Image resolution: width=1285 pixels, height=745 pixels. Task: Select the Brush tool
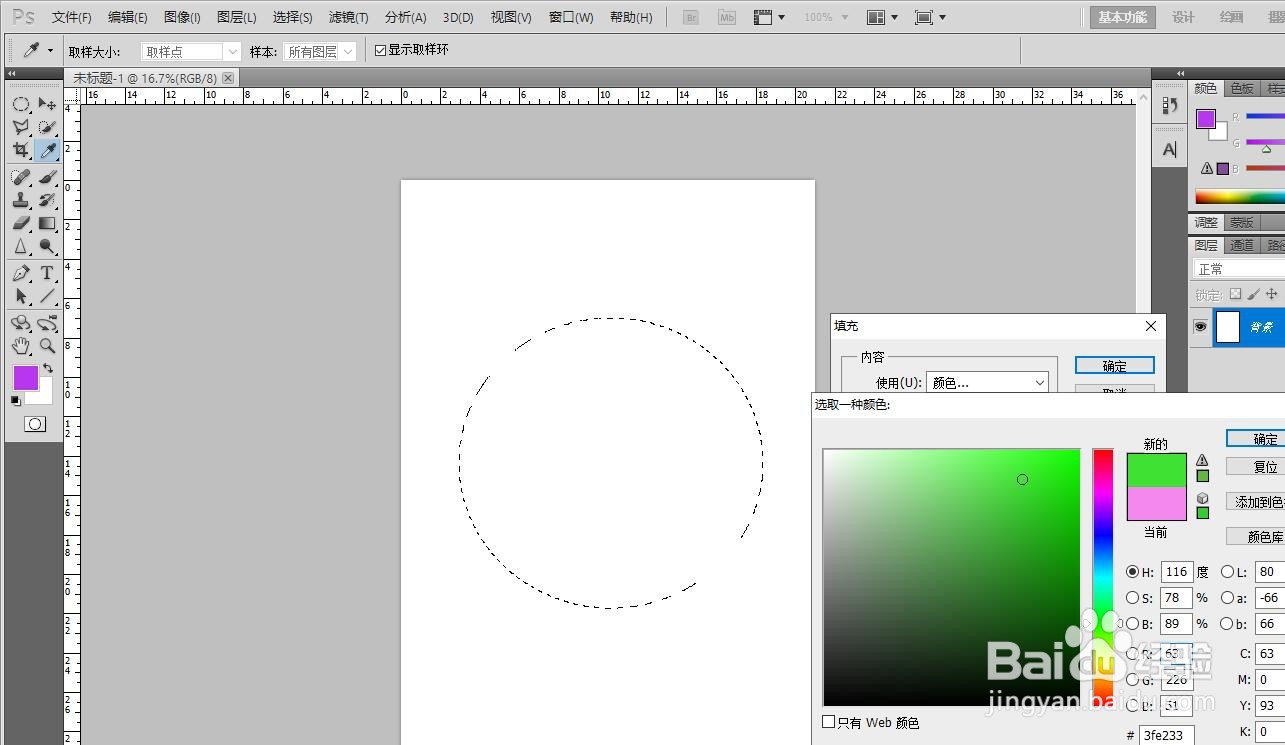[47, 177]
